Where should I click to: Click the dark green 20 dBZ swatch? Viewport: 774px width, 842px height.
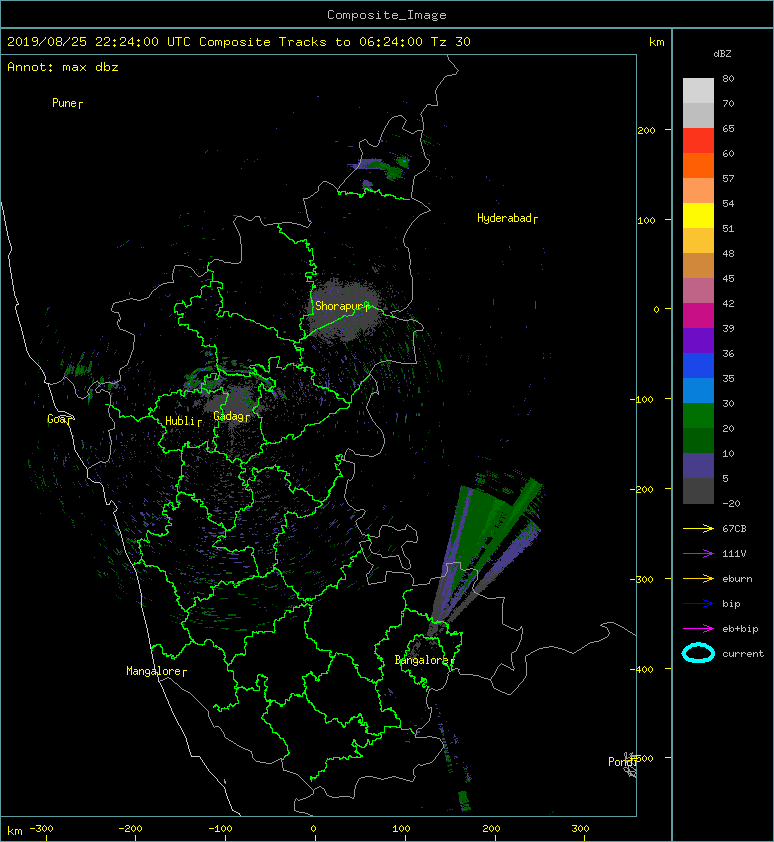click(x=698, y=440)
